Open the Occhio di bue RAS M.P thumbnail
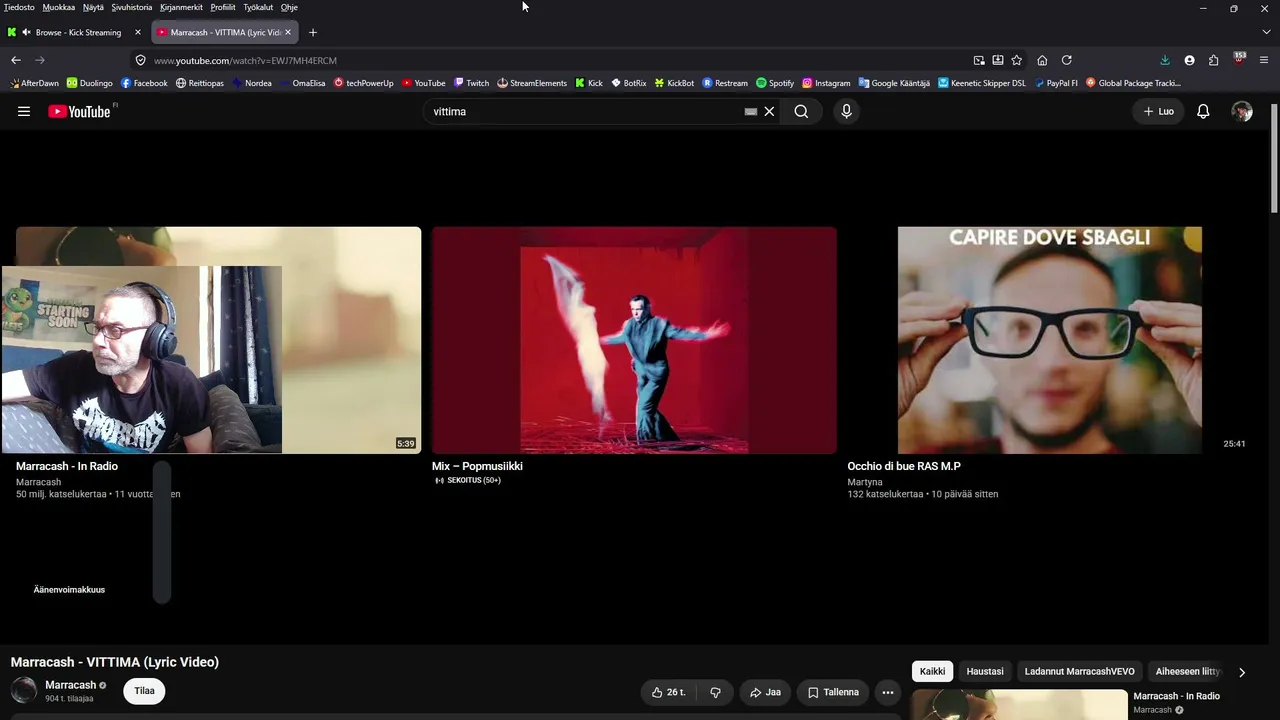1280x720 pixels. coord(1050,340)
